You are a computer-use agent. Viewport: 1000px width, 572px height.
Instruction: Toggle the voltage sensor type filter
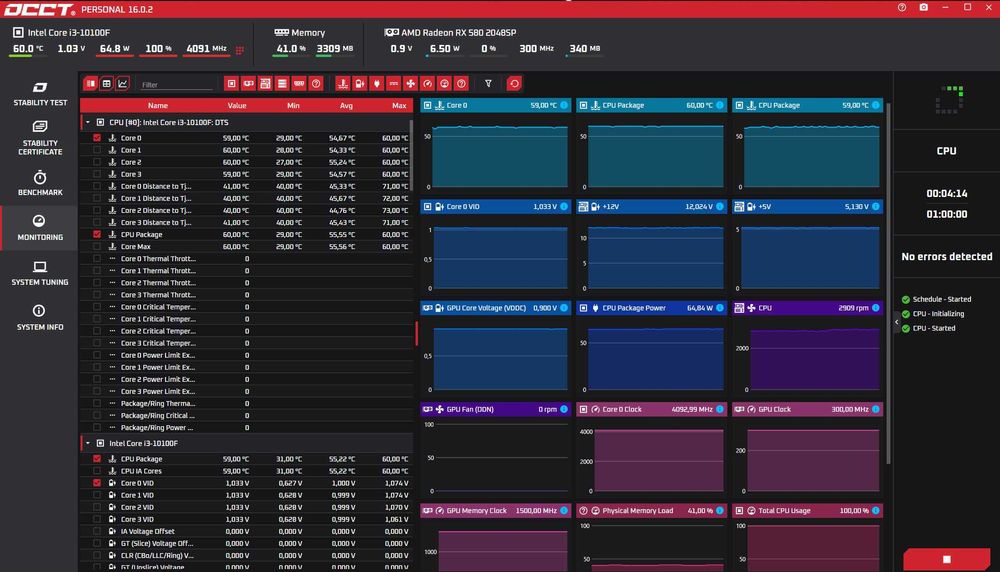point(360,84)
